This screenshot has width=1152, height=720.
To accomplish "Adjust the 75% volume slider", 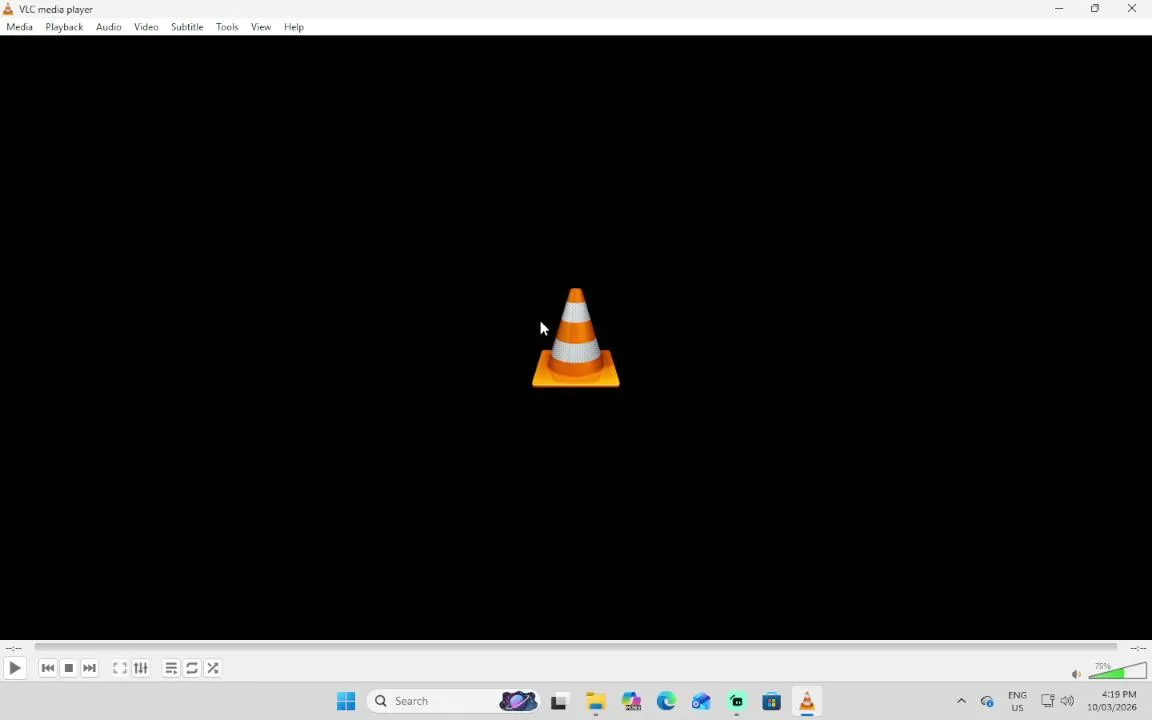I will (x=1117, y=670).
